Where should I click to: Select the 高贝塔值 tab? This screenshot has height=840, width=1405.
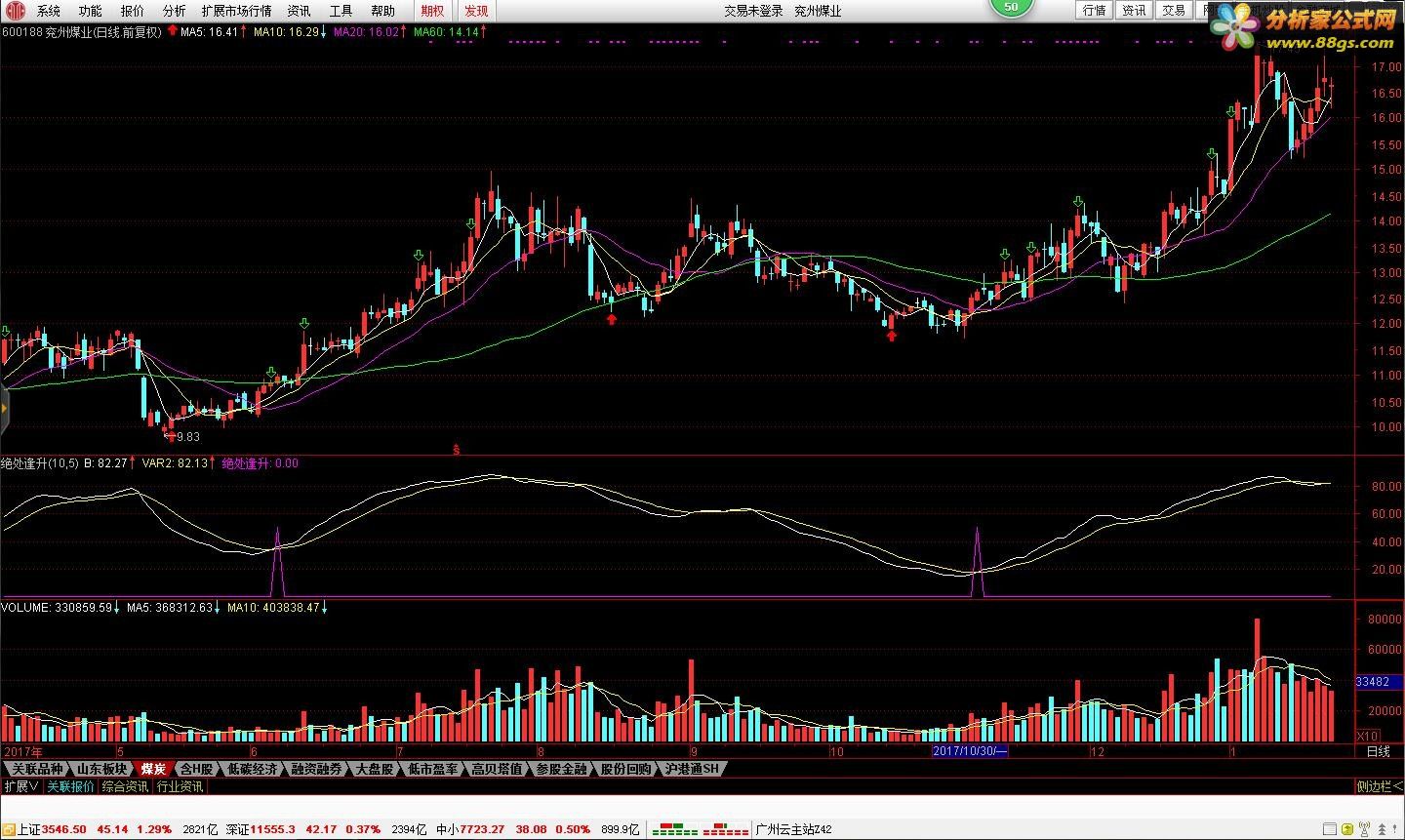click(497, 769)
